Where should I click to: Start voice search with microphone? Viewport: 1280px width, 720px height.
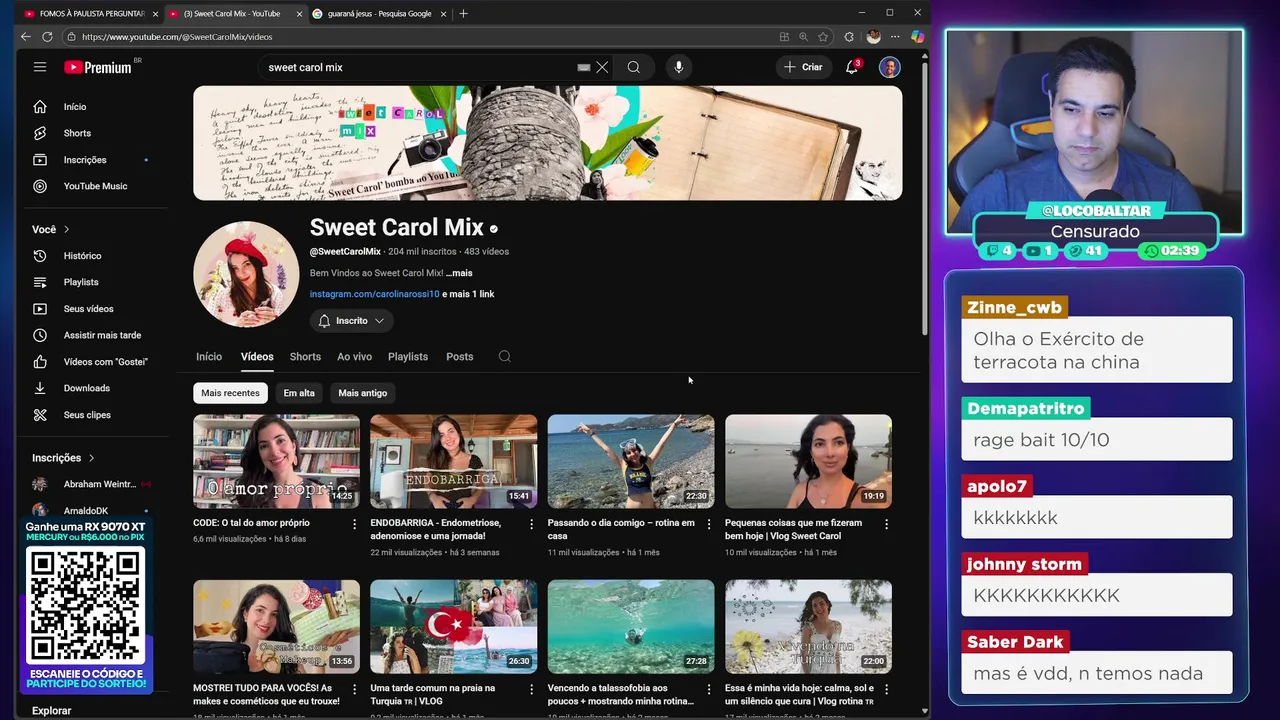point(678,67)
